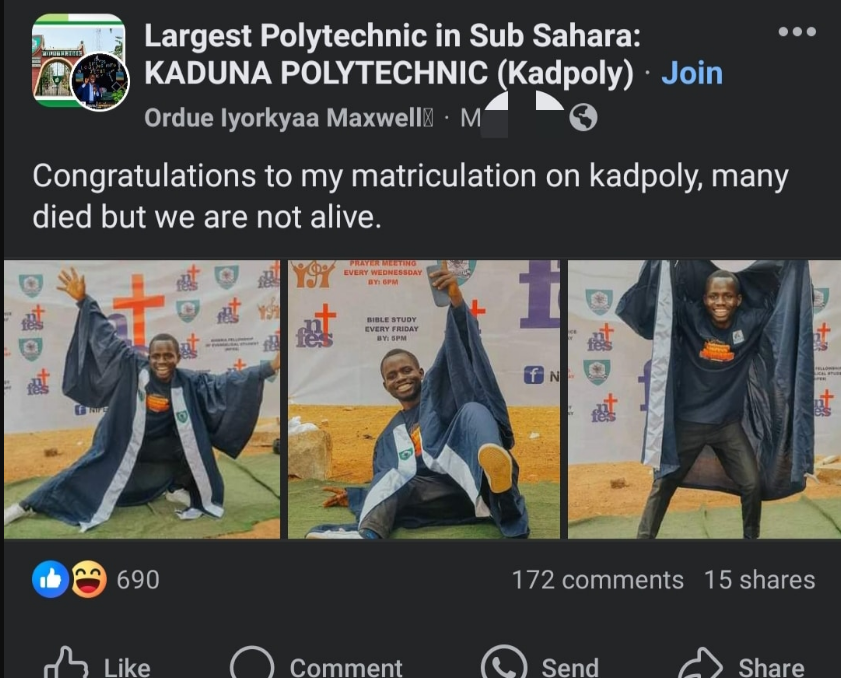Open the KADUNA POLYTECHNIC (Kadpoly) group page

(x=390, y=73)
